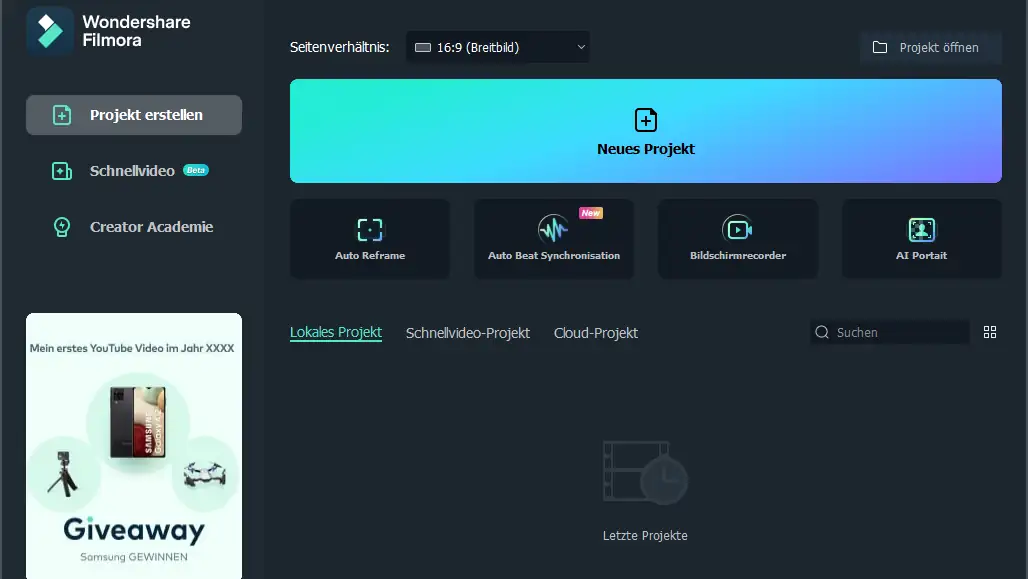1028x579 pixels.
Task: Open the Cloud-Projekt tab
Action: tap(595, 332)
